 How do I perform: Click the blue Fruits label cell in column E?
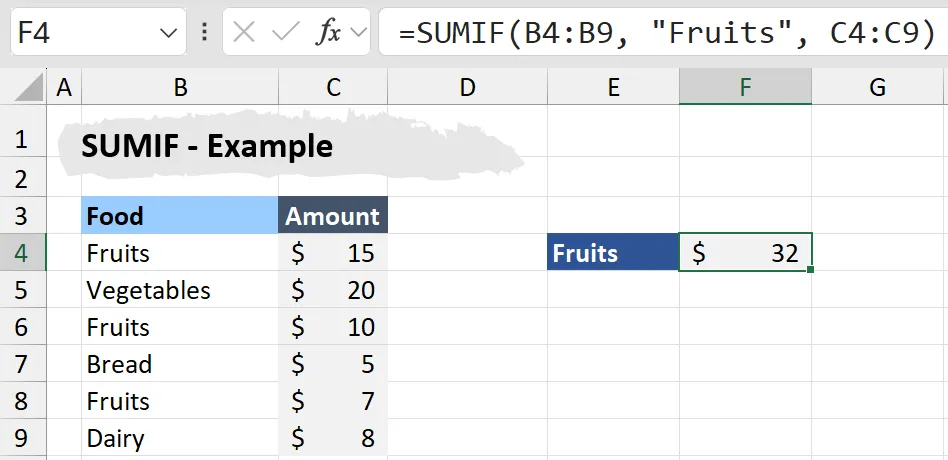pos(613,253)
